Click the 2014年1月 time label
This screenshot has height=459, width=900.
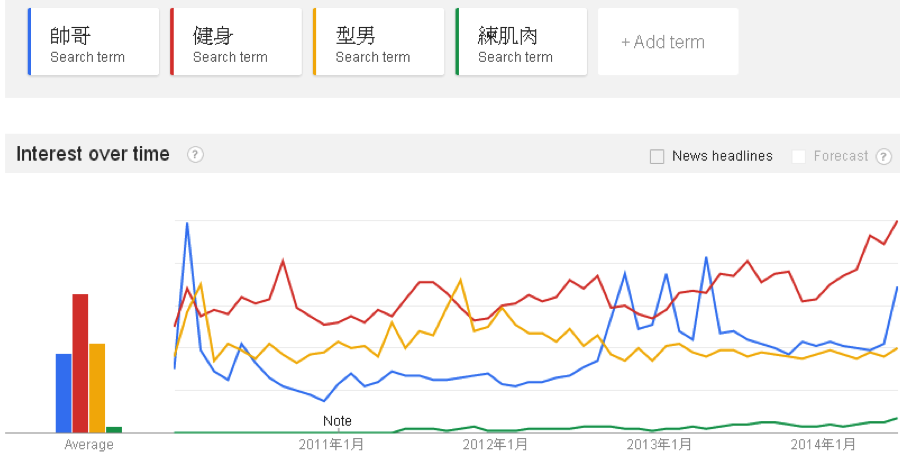821,444
